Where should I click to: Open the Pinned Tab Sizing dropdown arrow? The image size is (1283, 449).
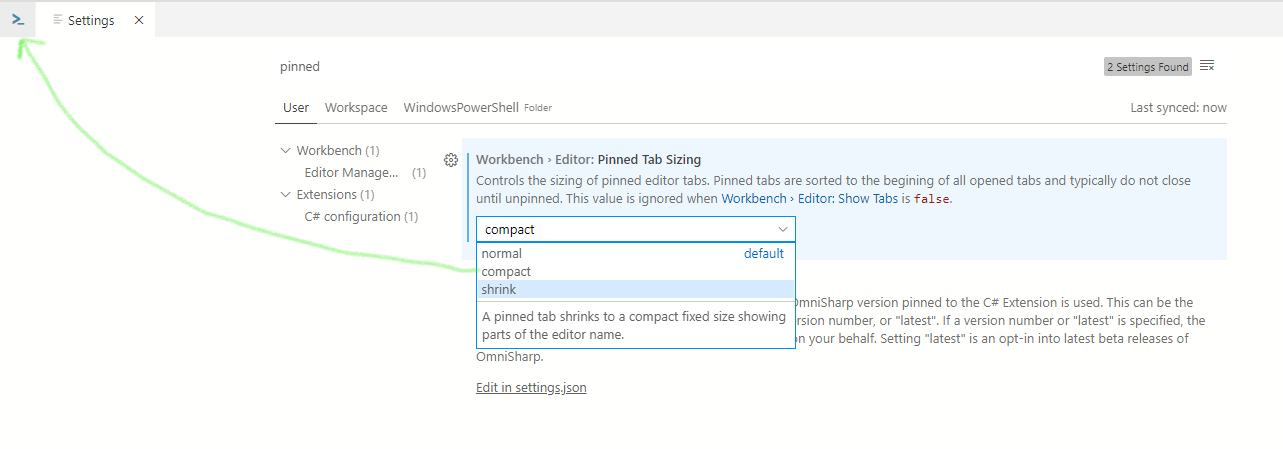point(782,229)
